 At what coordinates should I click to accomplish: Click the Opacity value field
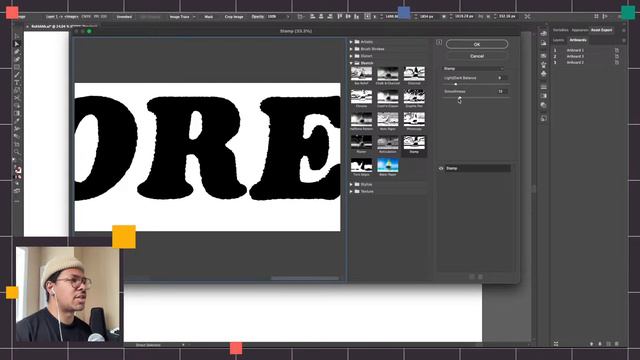pyautogui.click(x=276, y=17)
